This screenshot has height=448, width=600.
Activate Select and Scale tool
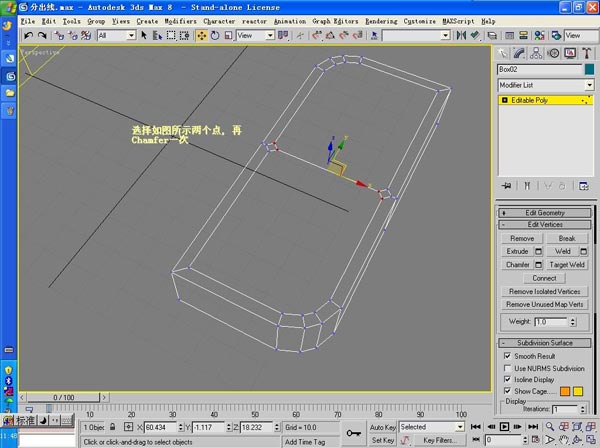click(228, 36)
